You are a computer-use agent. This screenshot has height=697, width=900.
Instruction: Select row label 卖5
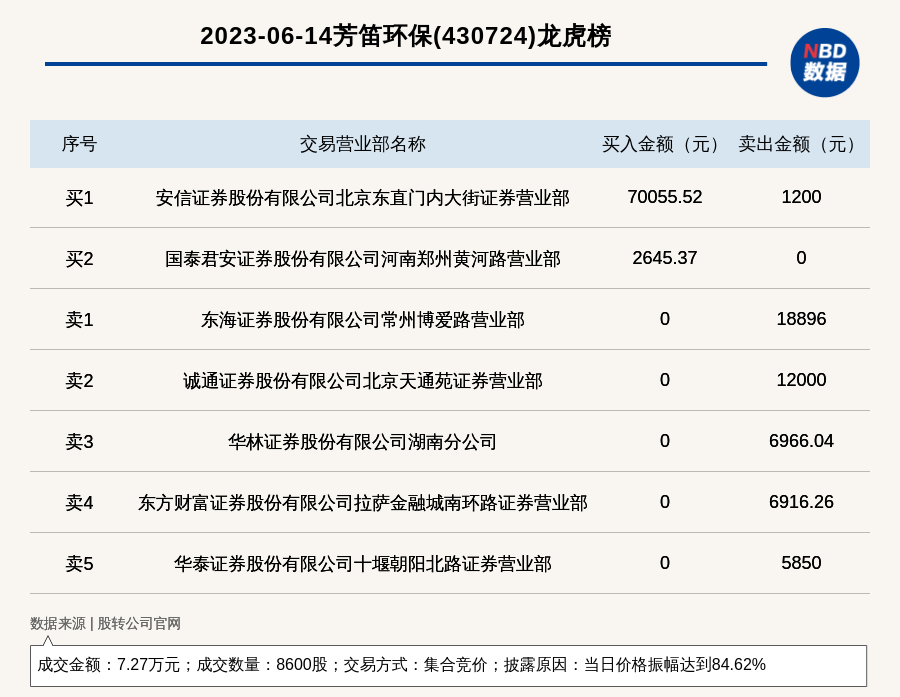tap(79, 564)
